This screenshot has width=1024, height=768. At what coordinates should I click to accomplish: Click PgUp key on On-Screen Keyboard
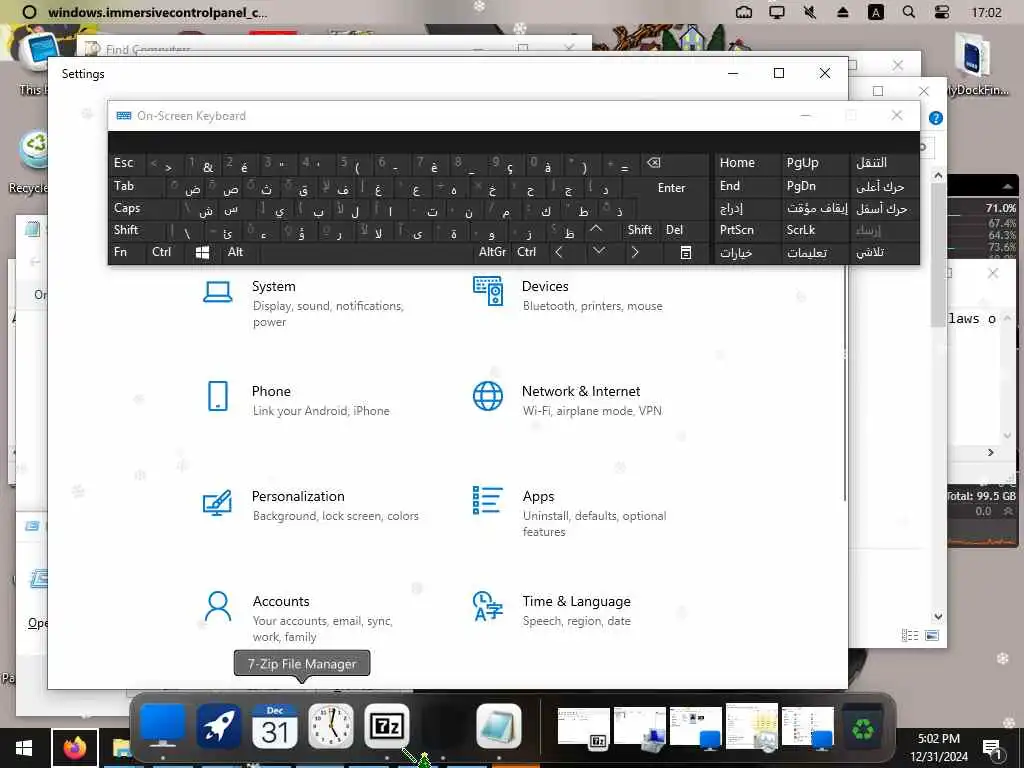point(814,164)
